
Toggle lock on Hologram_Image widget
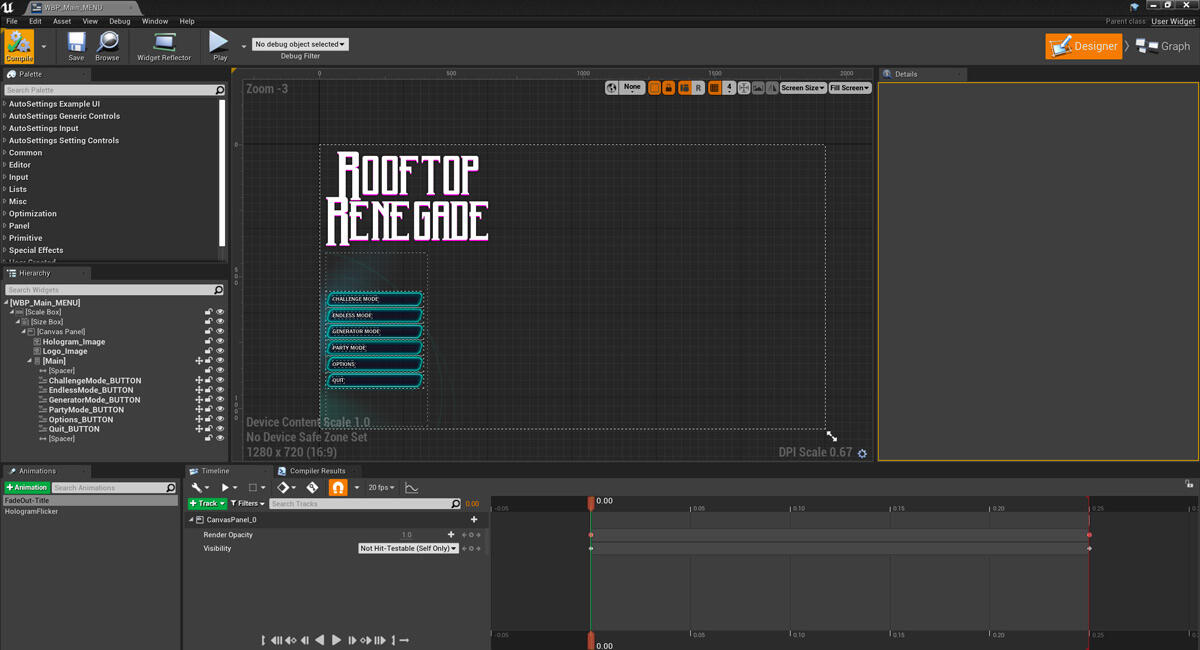tap(209, 341)
